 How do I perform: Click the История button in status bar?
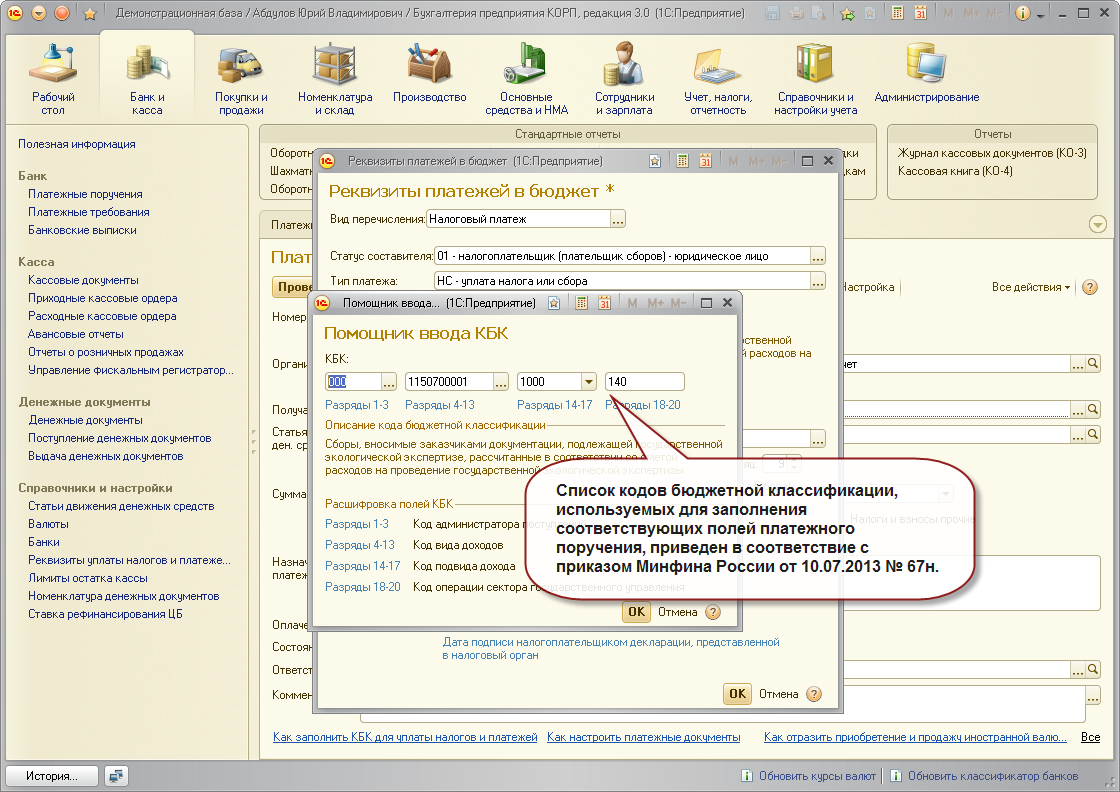[x=51, y=776]
